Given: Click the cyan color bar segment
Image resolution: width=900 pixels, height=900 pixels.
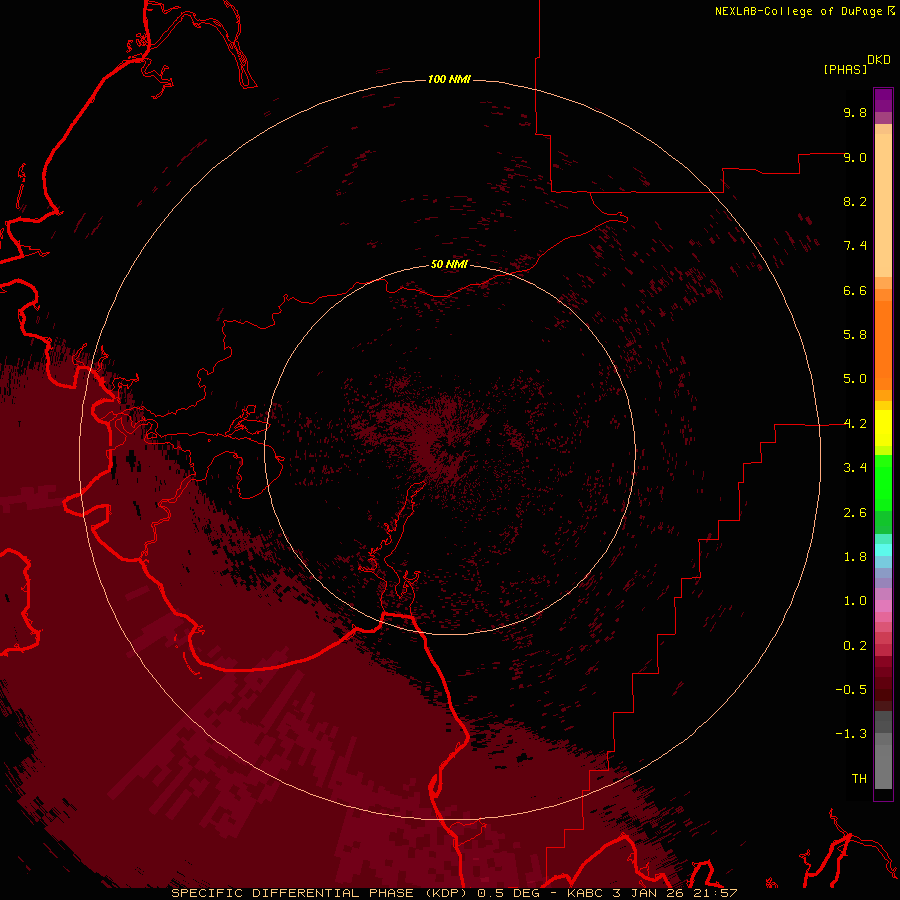Looking at the screenshot, I should (883, 550).
